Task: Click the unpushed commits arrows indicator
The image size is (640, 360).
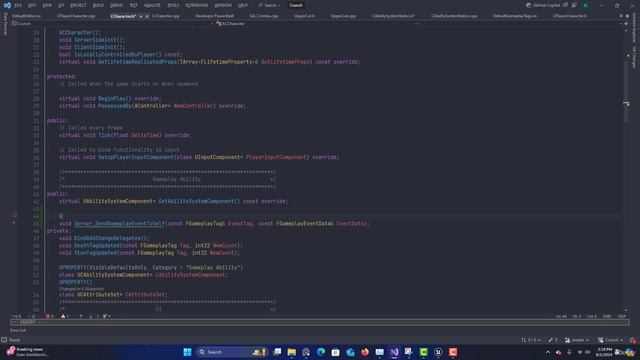Action: click(531, 340)
